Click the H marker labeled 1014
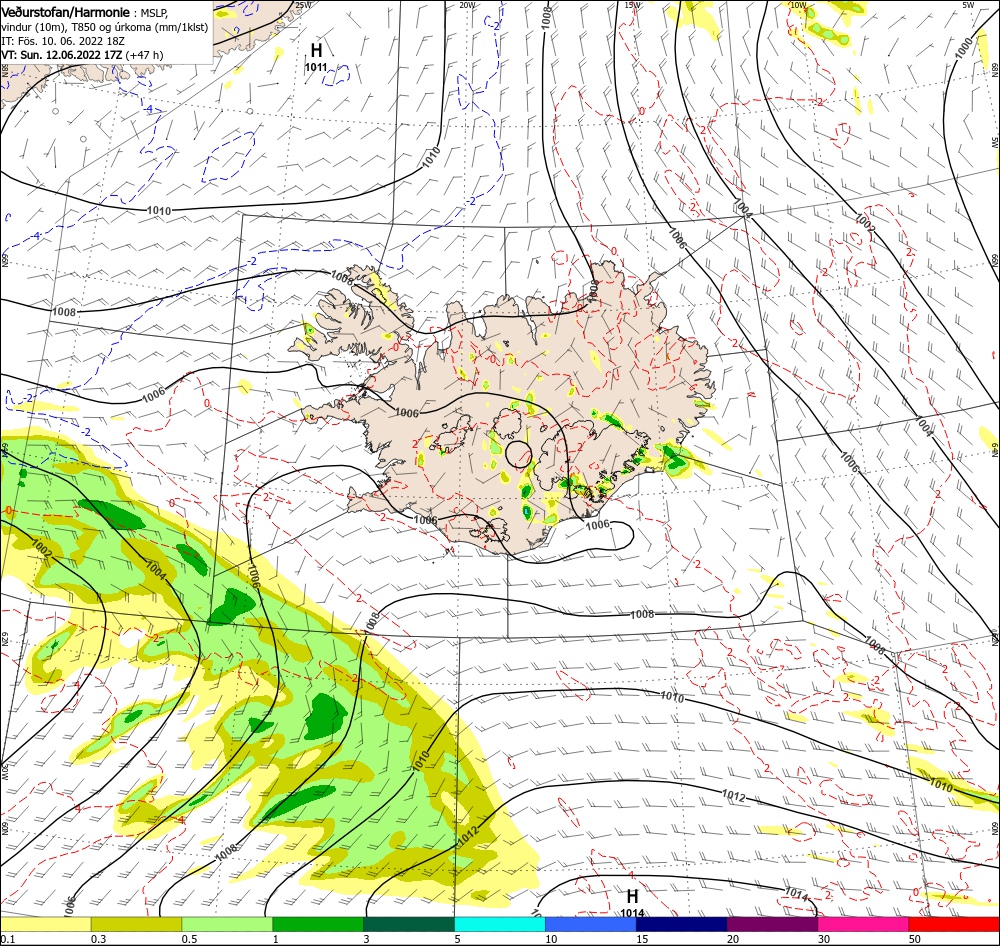The height and width of the screenshot is (946, 1000). [632, 896]
